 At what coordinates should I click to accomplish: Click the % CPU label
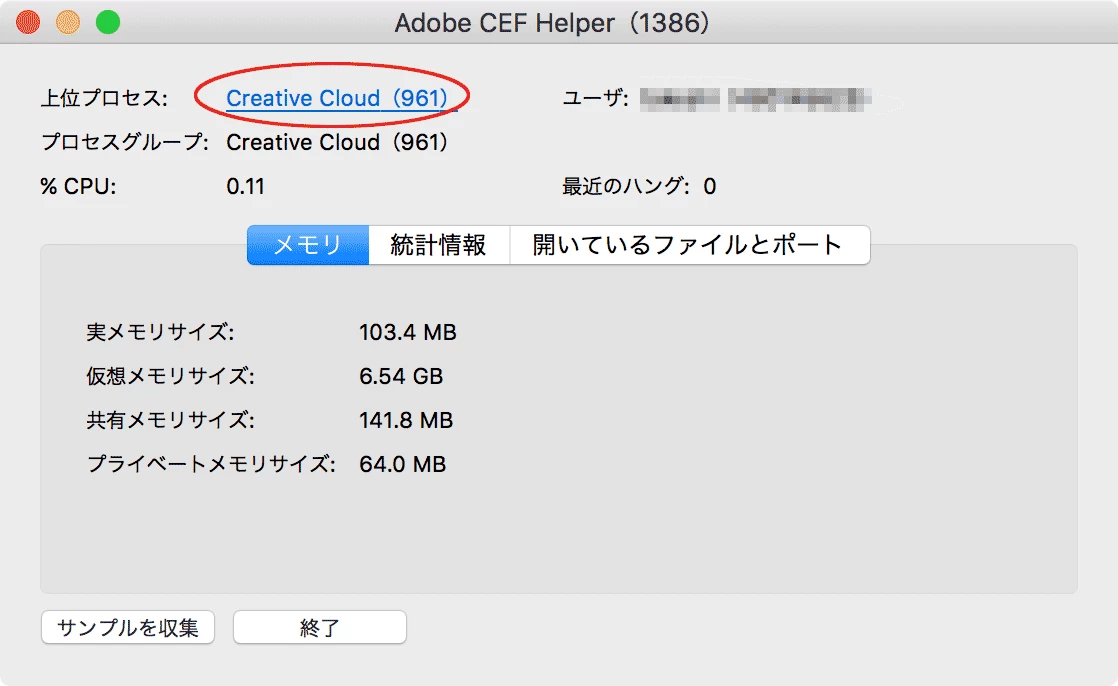tap(78, 187)
